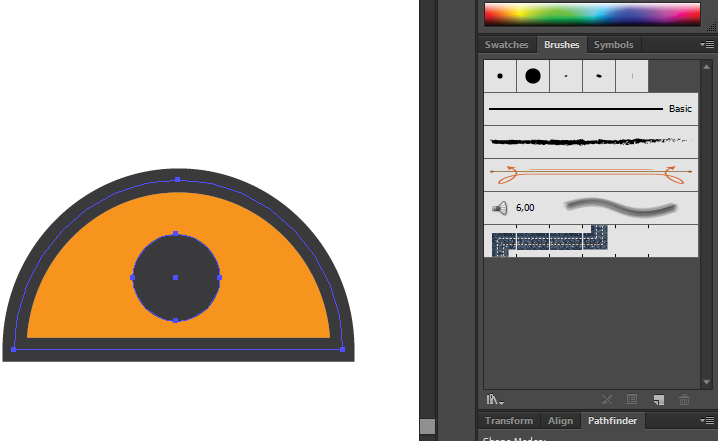Select the large round calligraphic brush

[533, 76]
